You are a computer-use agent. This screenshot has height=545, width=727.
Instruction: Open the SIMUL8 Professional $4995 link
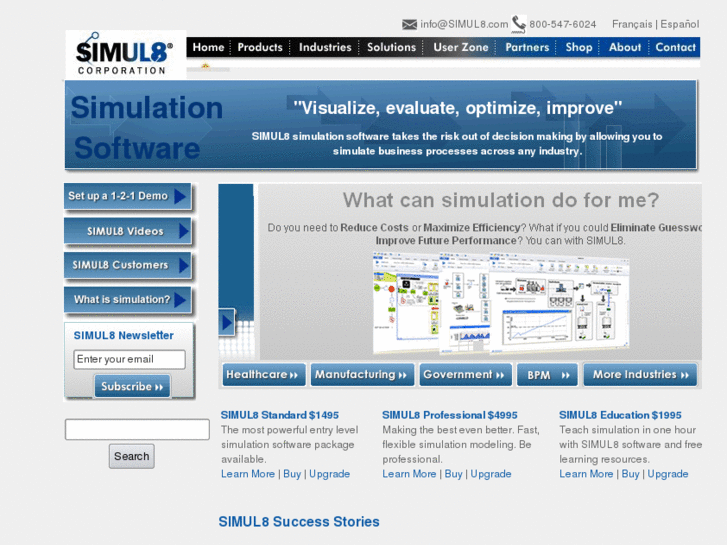point(450,415)
